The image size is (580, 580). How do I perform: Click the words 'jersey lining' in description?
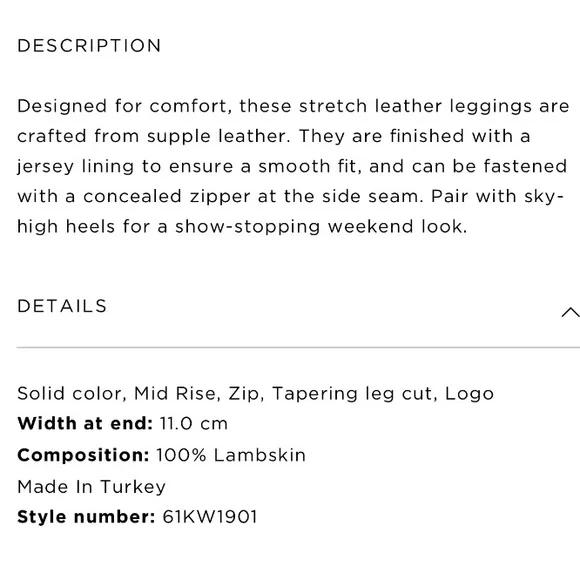coord(75,166)
